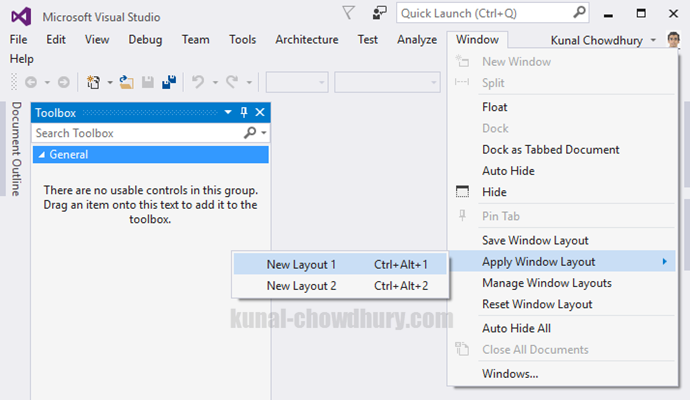Open the Architecture menu
The height and width of the screenshot is (400, 690).
coord(307,40)
